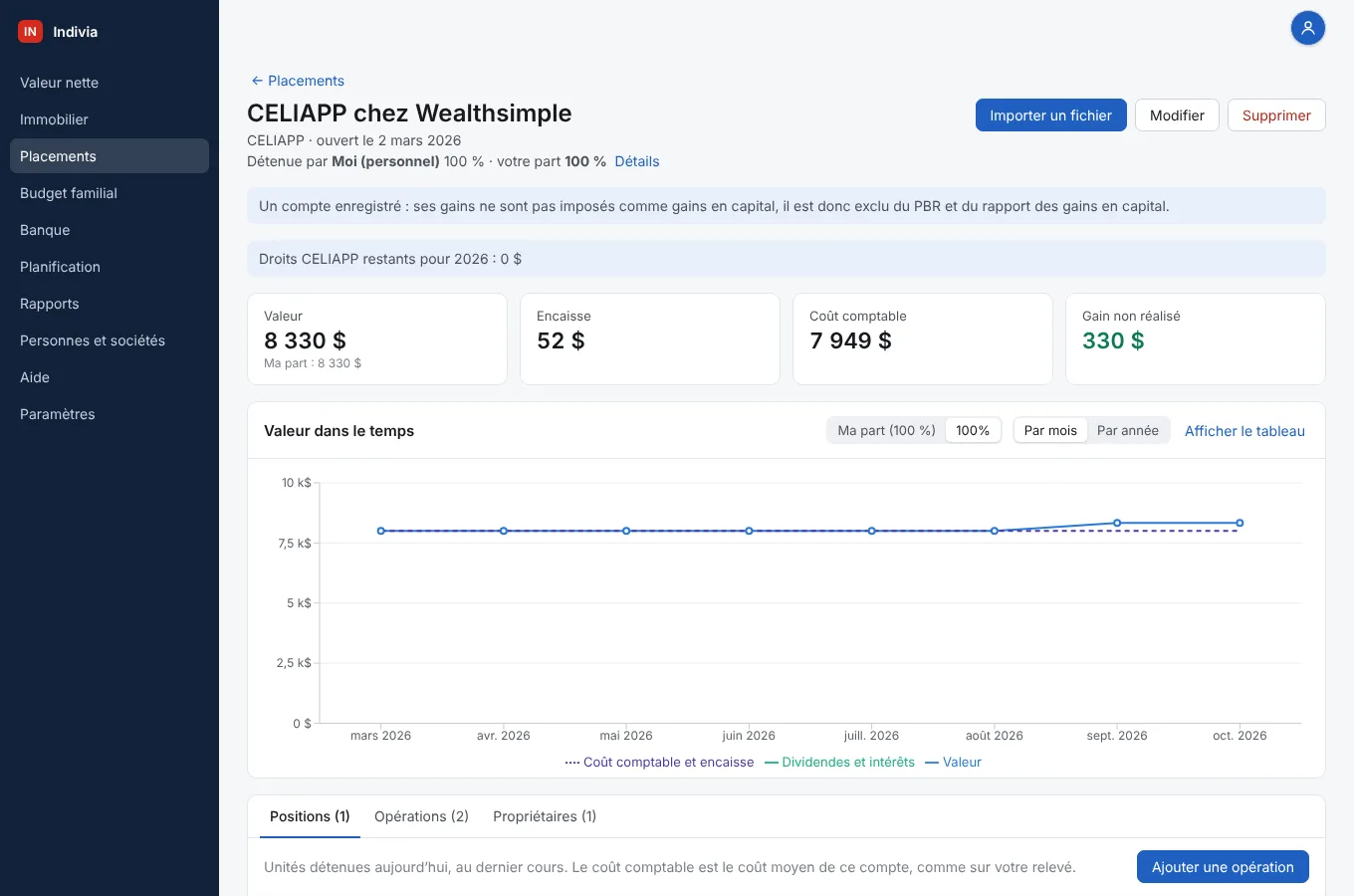Open Planification from the sidebar
The width and height of the screenshot is (1354, 896).
click(110, 267)
